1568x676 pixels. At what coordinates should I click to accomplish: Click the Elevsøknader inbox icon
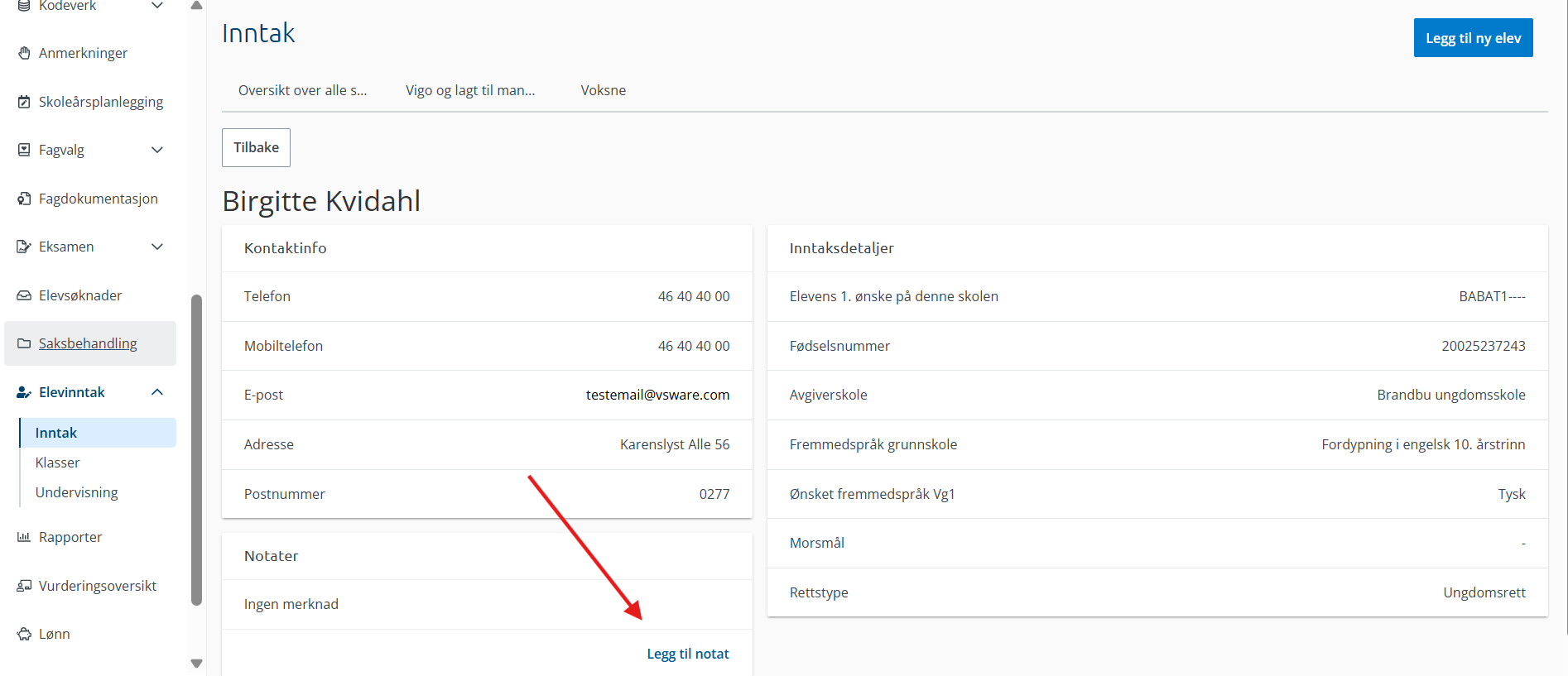click(x=24, y=295)
